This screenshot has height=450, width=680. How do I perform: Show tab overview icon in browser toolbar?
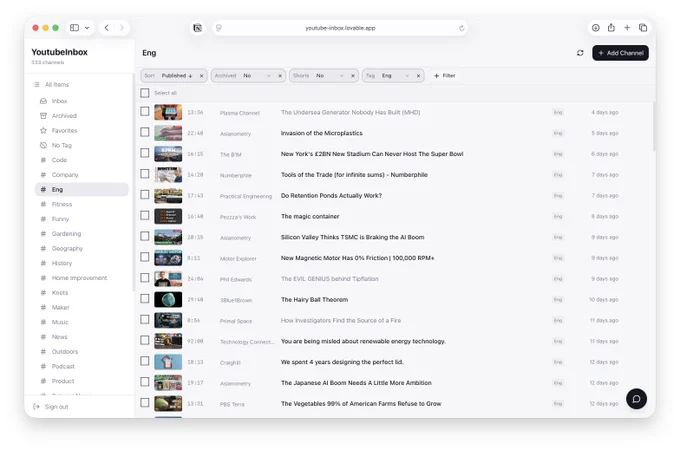(x=643, y=28)
